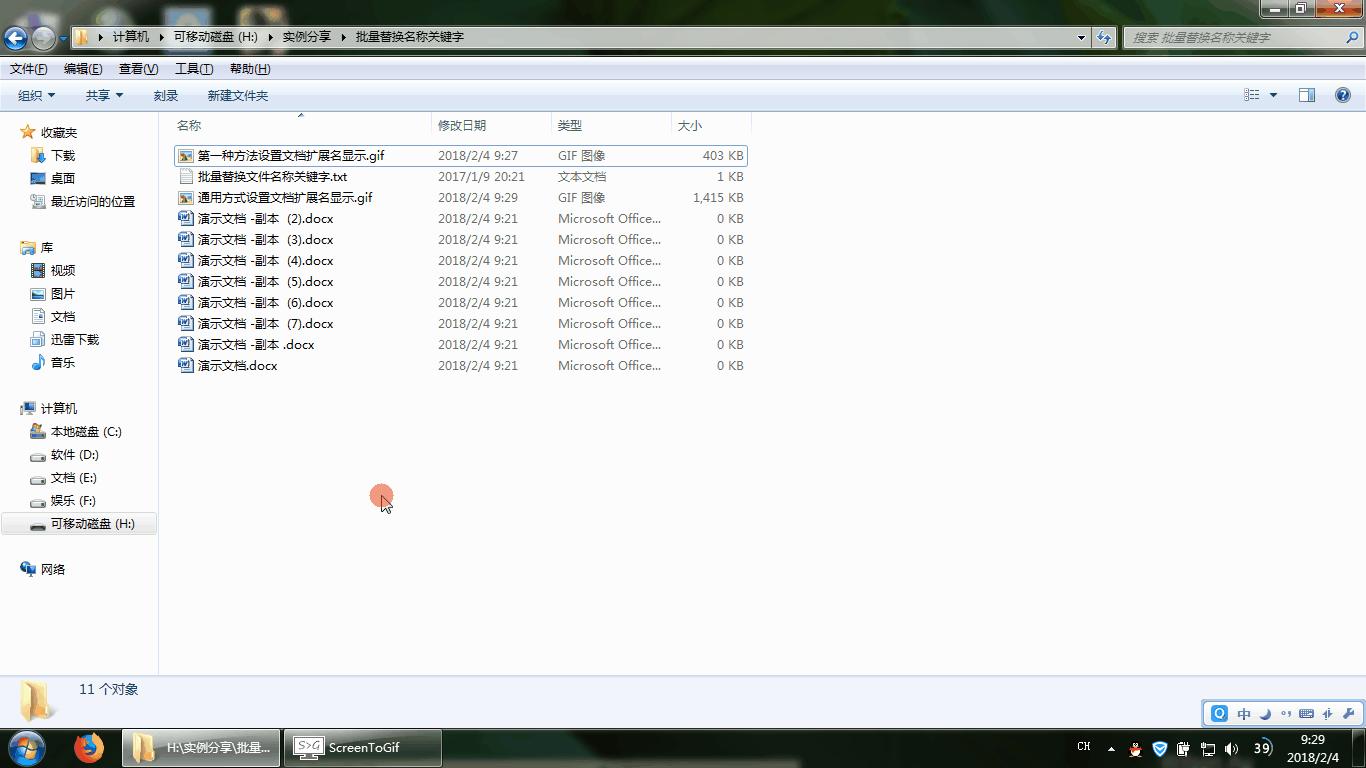Viewport: 1366px width, 768px height.
Task: Sort files by 修改日期 column header
Action: 462,126
